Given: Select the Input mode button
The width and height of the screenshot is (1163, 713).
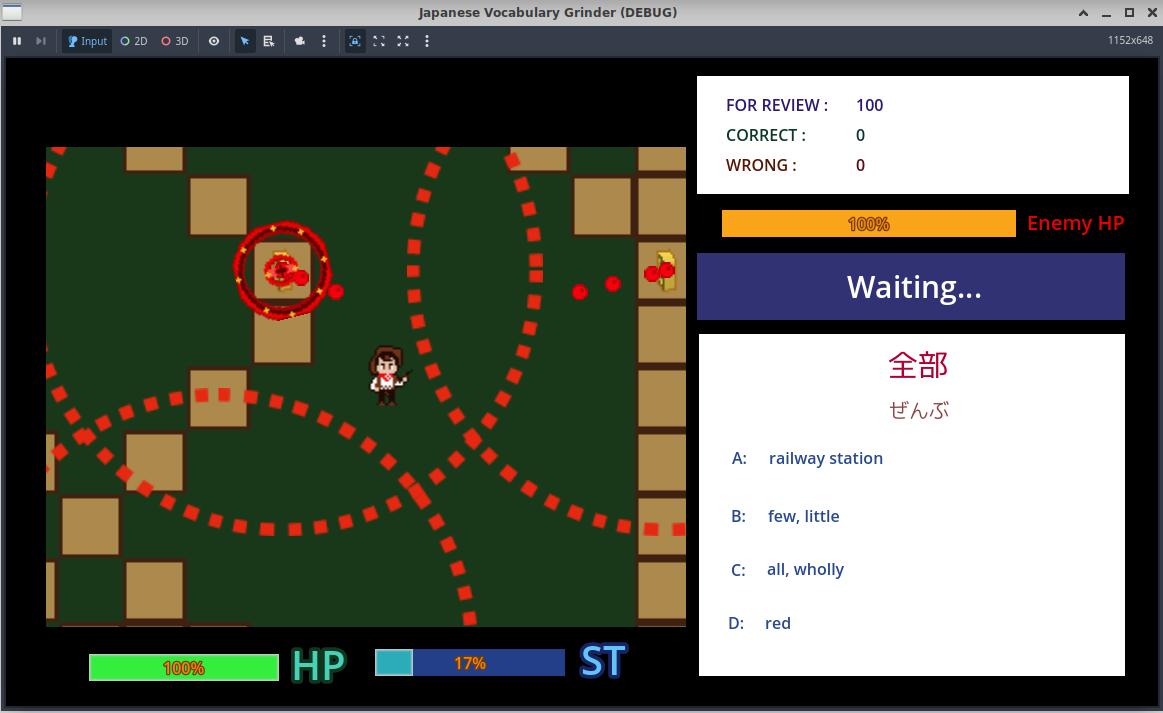Looking at the screenshot, I should [x=87, y=42].
